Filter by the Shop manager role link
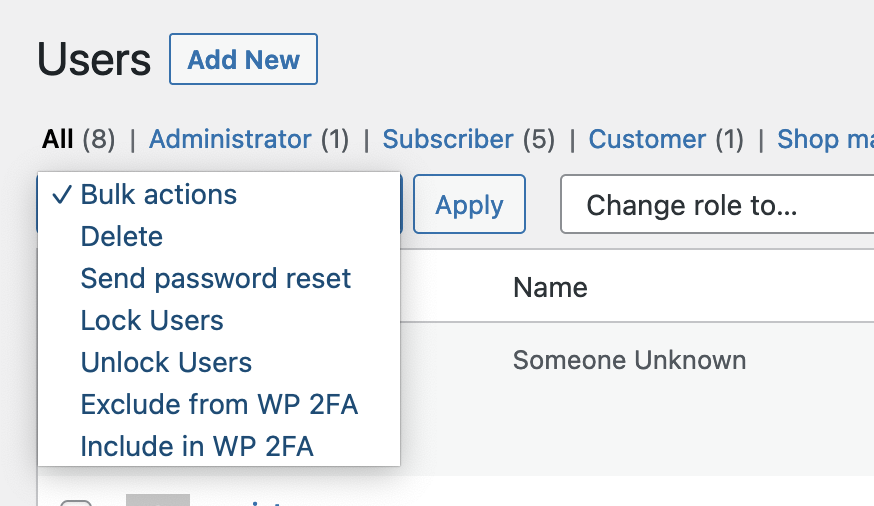Viewport: 874px width, 506px height. click(824, 139)
